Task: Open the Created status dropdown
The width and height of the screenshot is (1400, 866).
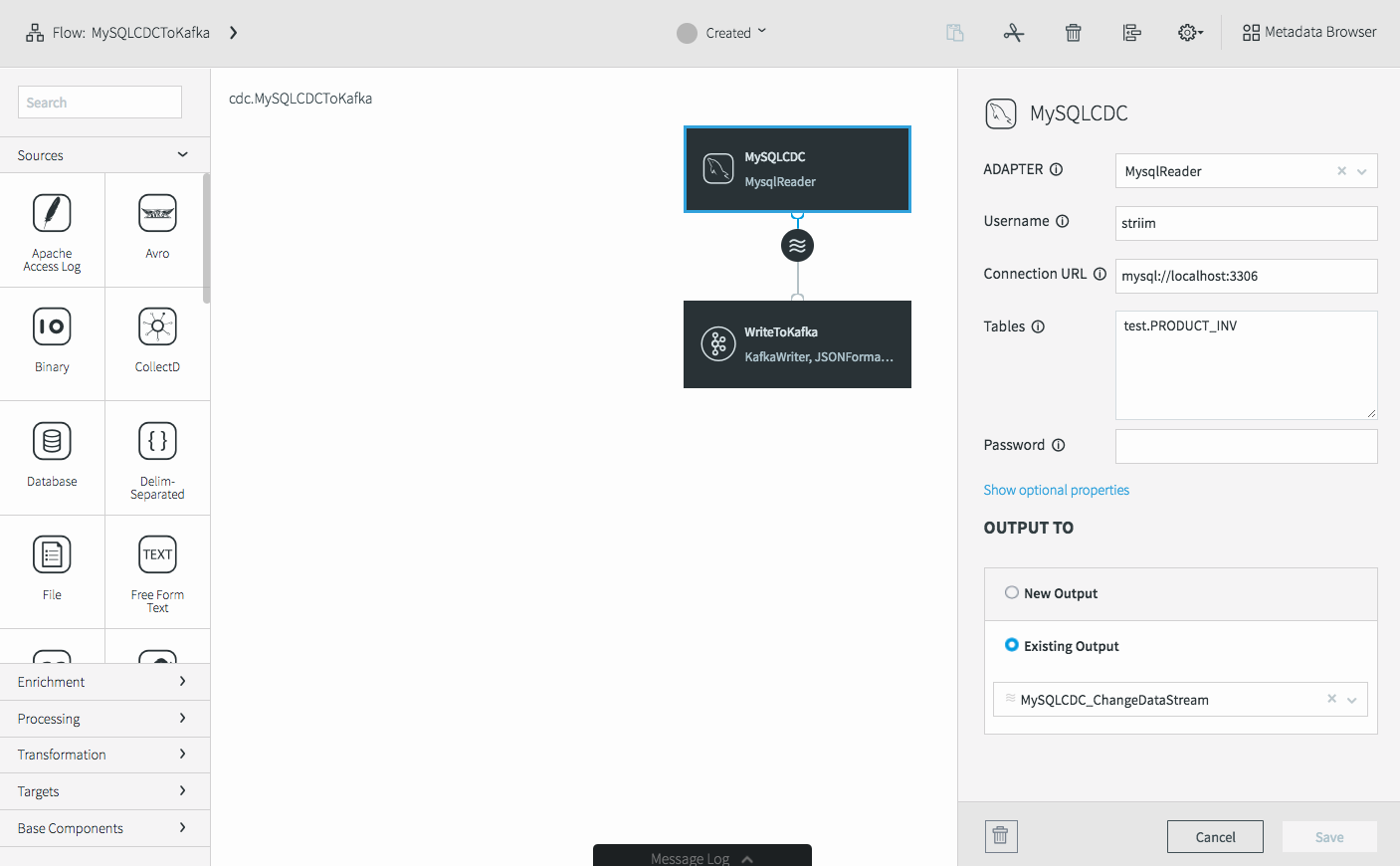Action: coord(722,33)
